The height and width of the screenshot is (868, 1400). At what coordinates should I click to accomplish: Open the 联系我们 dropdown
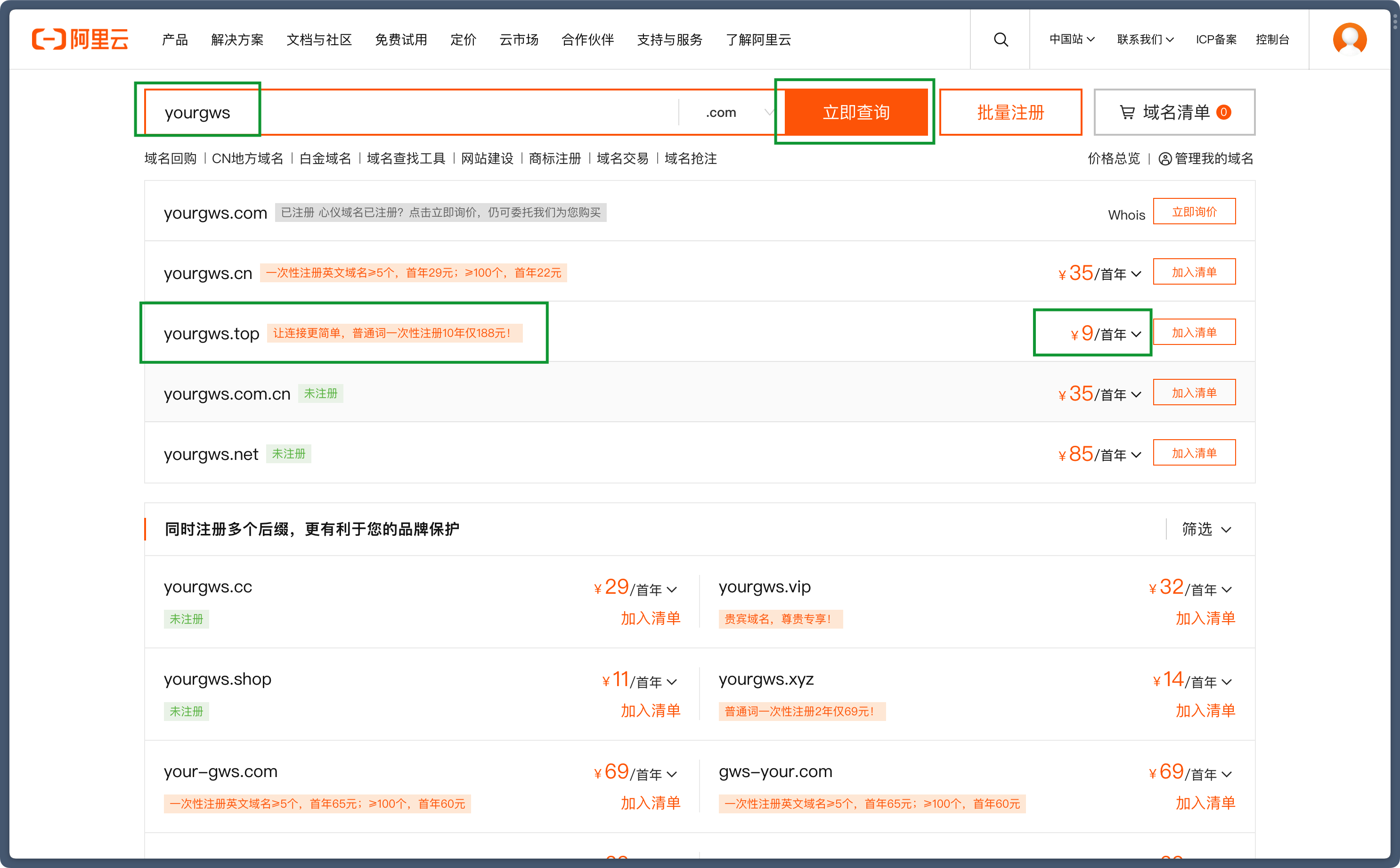pyautogui.click(x=1145, y=39)
